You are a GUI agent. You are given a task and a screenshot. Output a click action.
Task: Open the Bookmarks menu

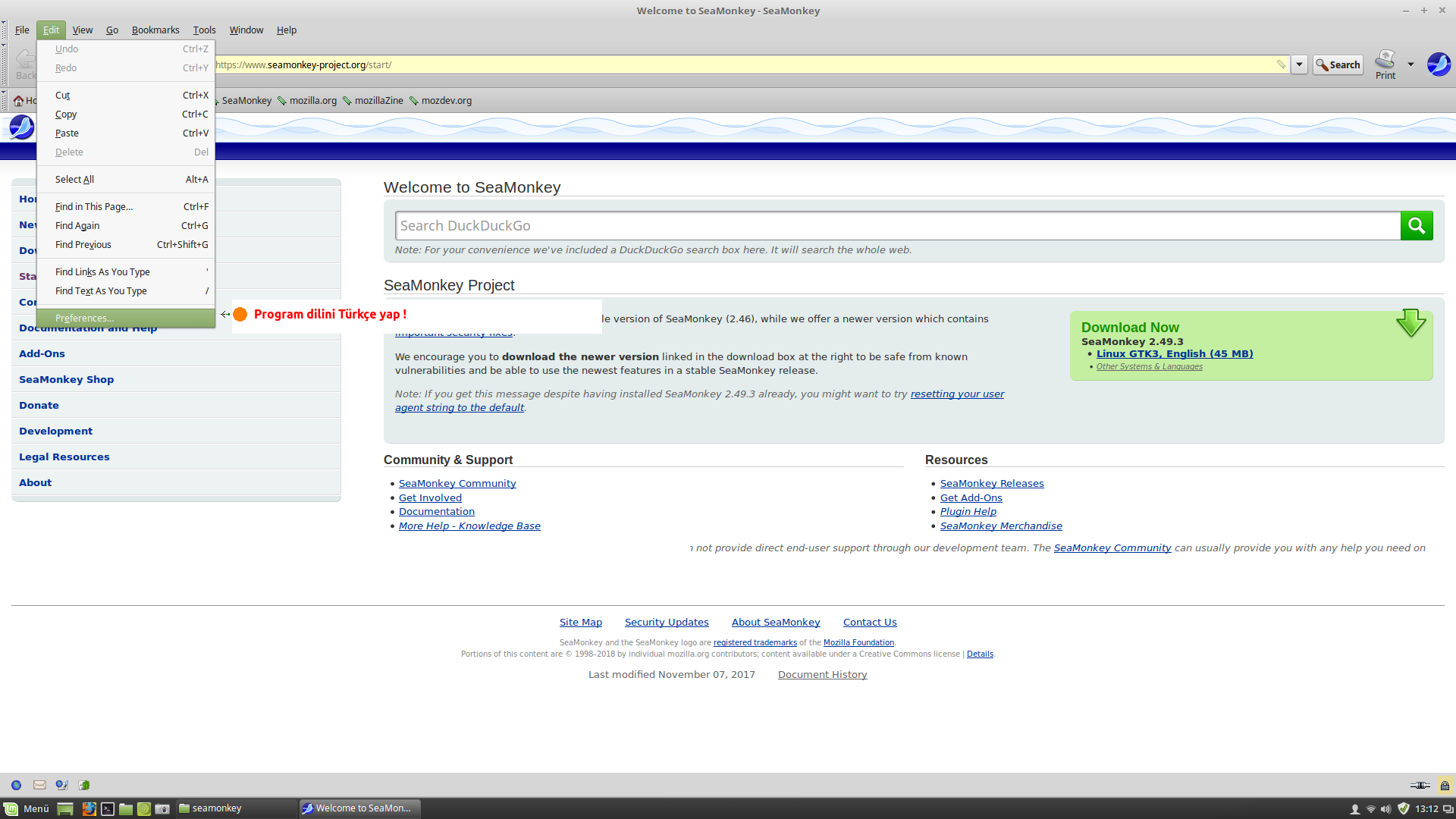[155, 30]
